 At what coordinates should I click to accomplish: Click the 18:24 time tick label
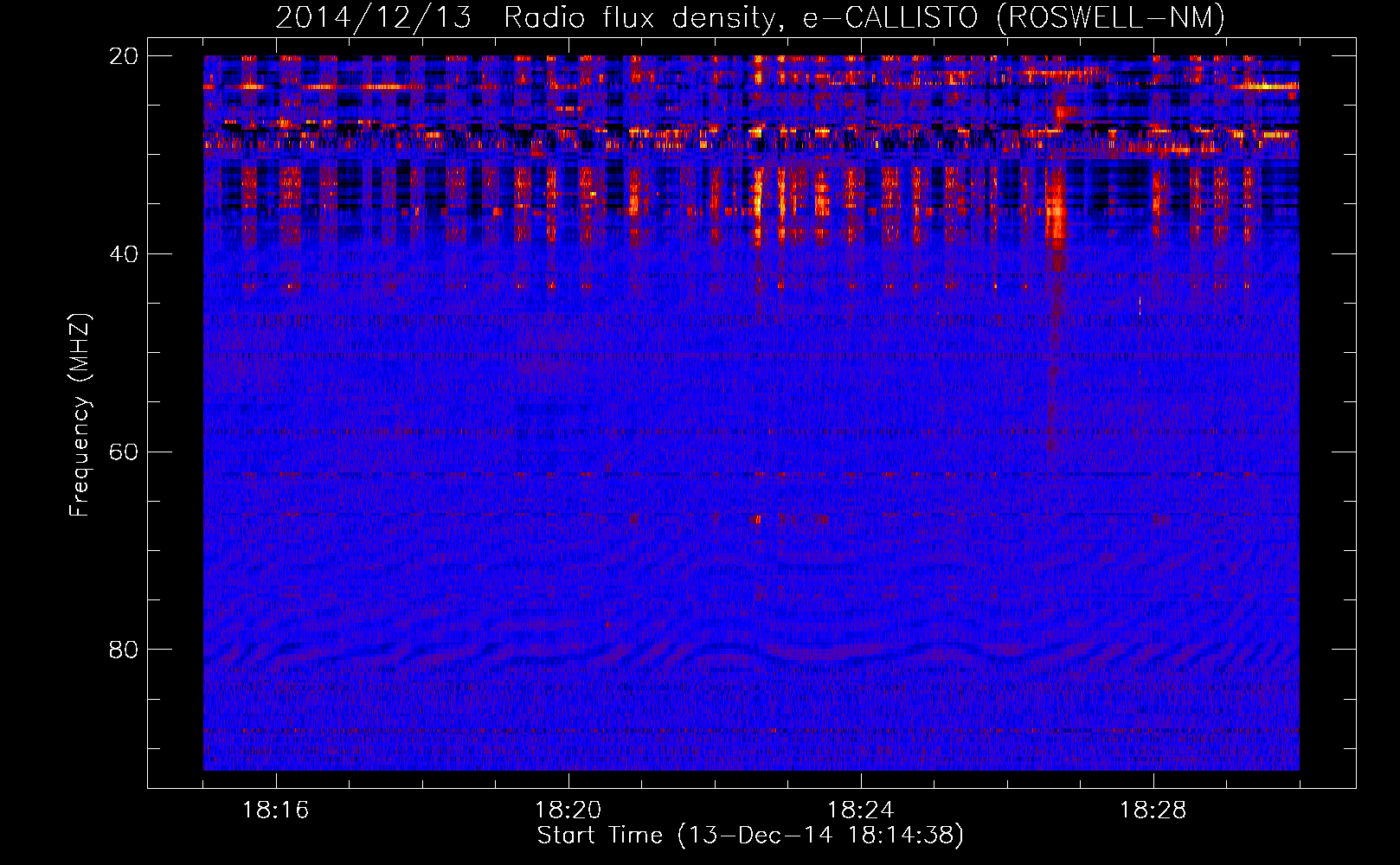pyautogui.click(x=861, y=811)
